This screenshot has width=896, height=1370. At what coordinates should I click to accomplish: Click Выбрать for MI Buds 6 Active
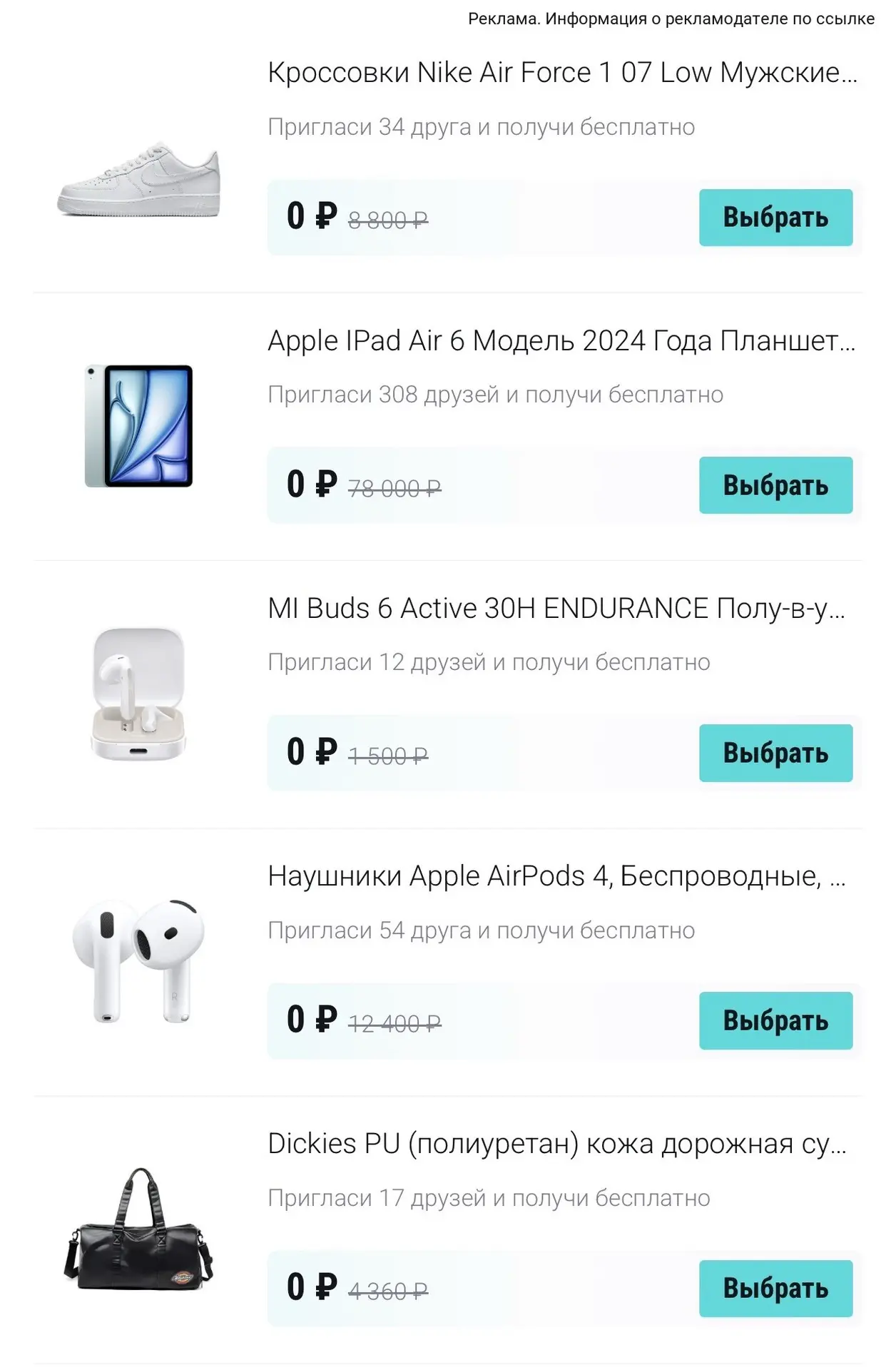(x=775, y=753)
